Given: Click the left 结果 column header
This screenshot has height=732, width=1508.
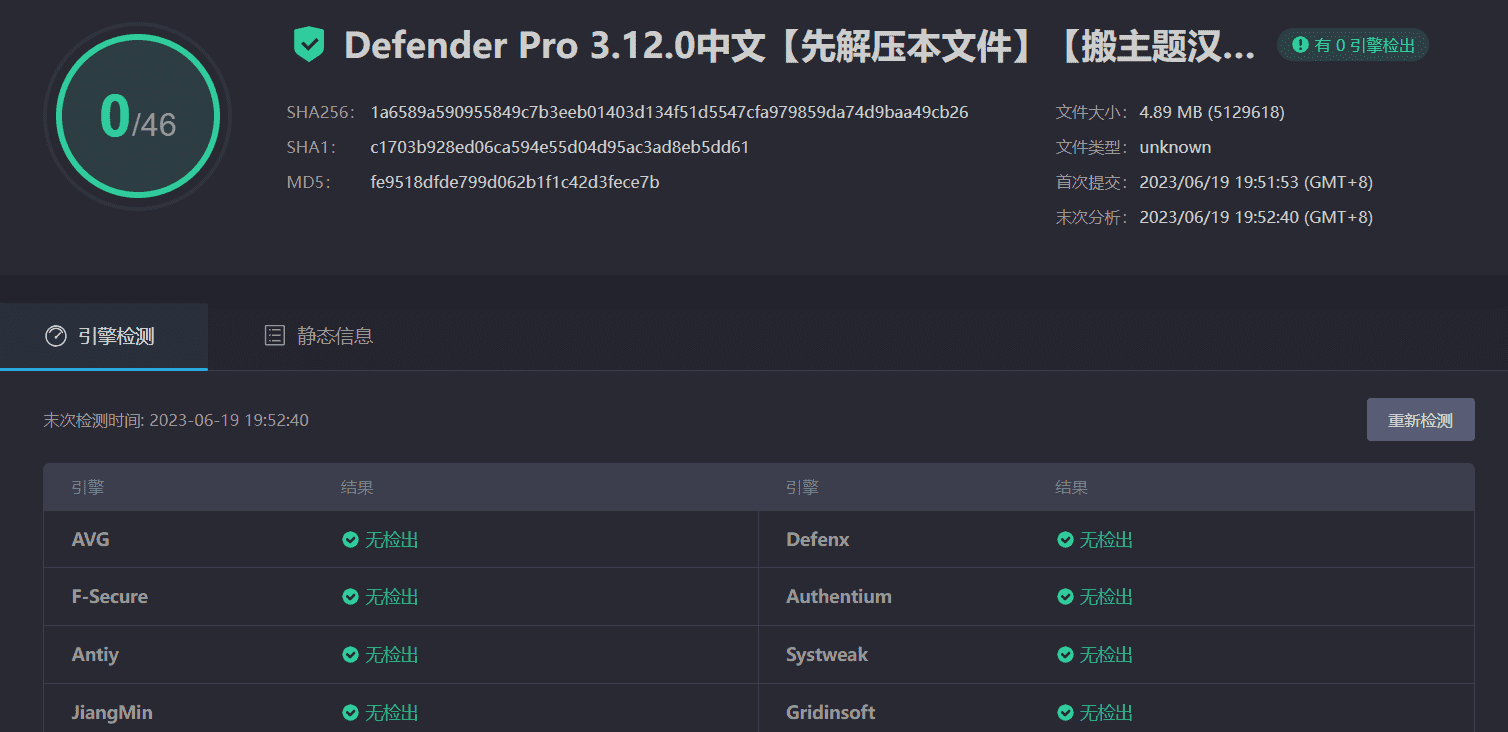Looking at the screenshot, I should pos(357,488).
